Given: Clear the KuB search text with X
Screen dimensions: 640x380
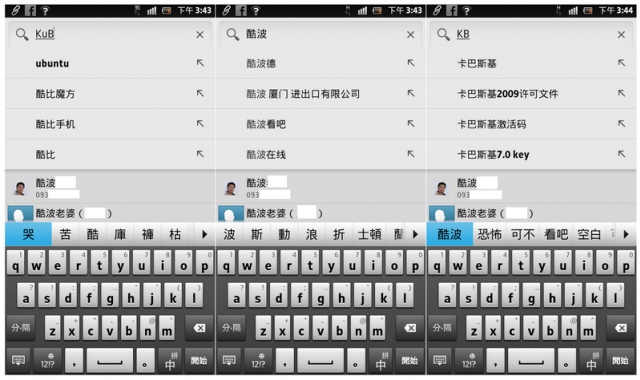Looking at the screenshot, I should tap(200, 35).
